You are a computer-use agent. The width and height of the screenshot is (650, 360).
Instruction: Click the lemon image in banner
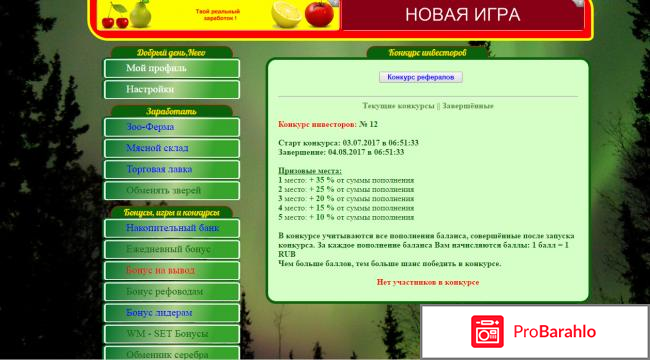(x=286, y=14)
